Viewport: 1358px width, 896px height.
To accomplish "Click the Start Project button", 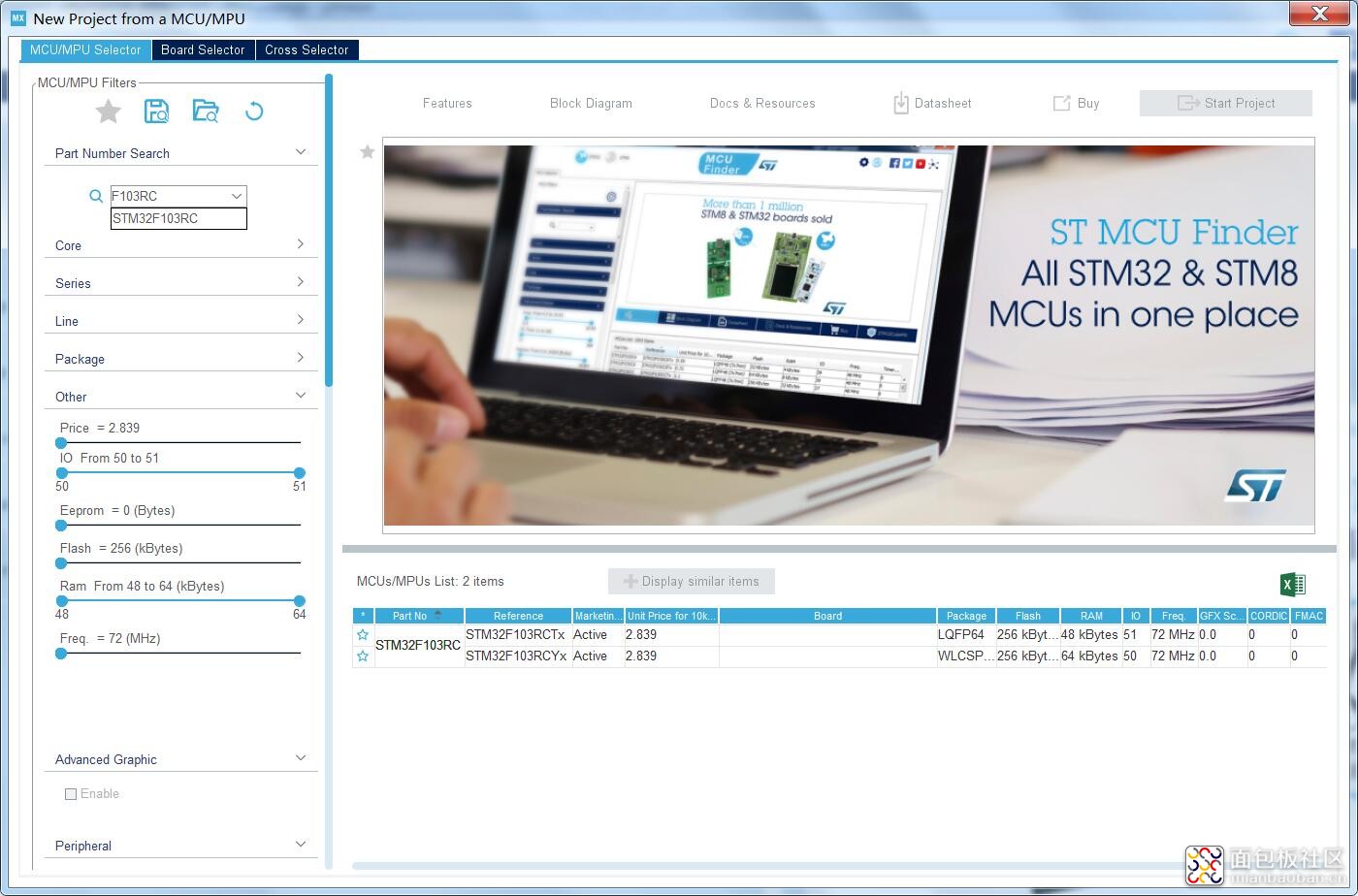I will click(x=1226, y=103).
